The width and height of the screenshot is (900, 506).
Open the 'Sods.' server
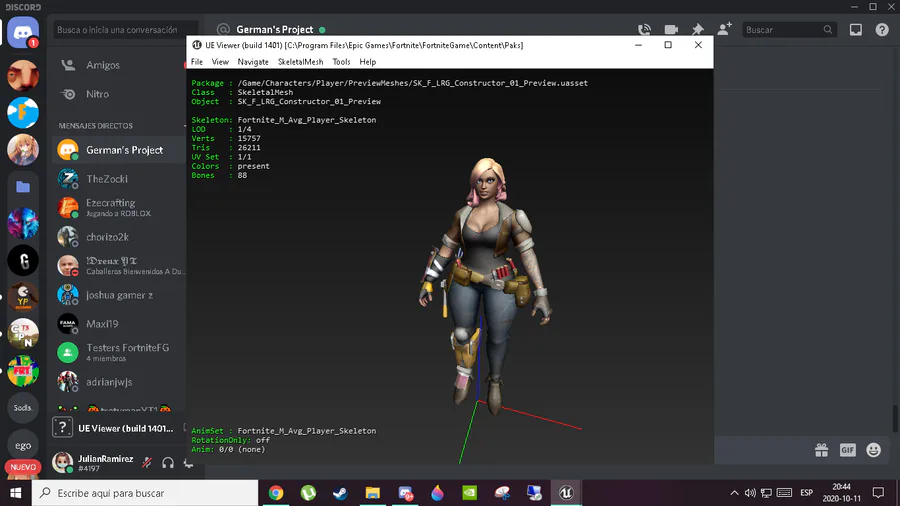point(23,408)
